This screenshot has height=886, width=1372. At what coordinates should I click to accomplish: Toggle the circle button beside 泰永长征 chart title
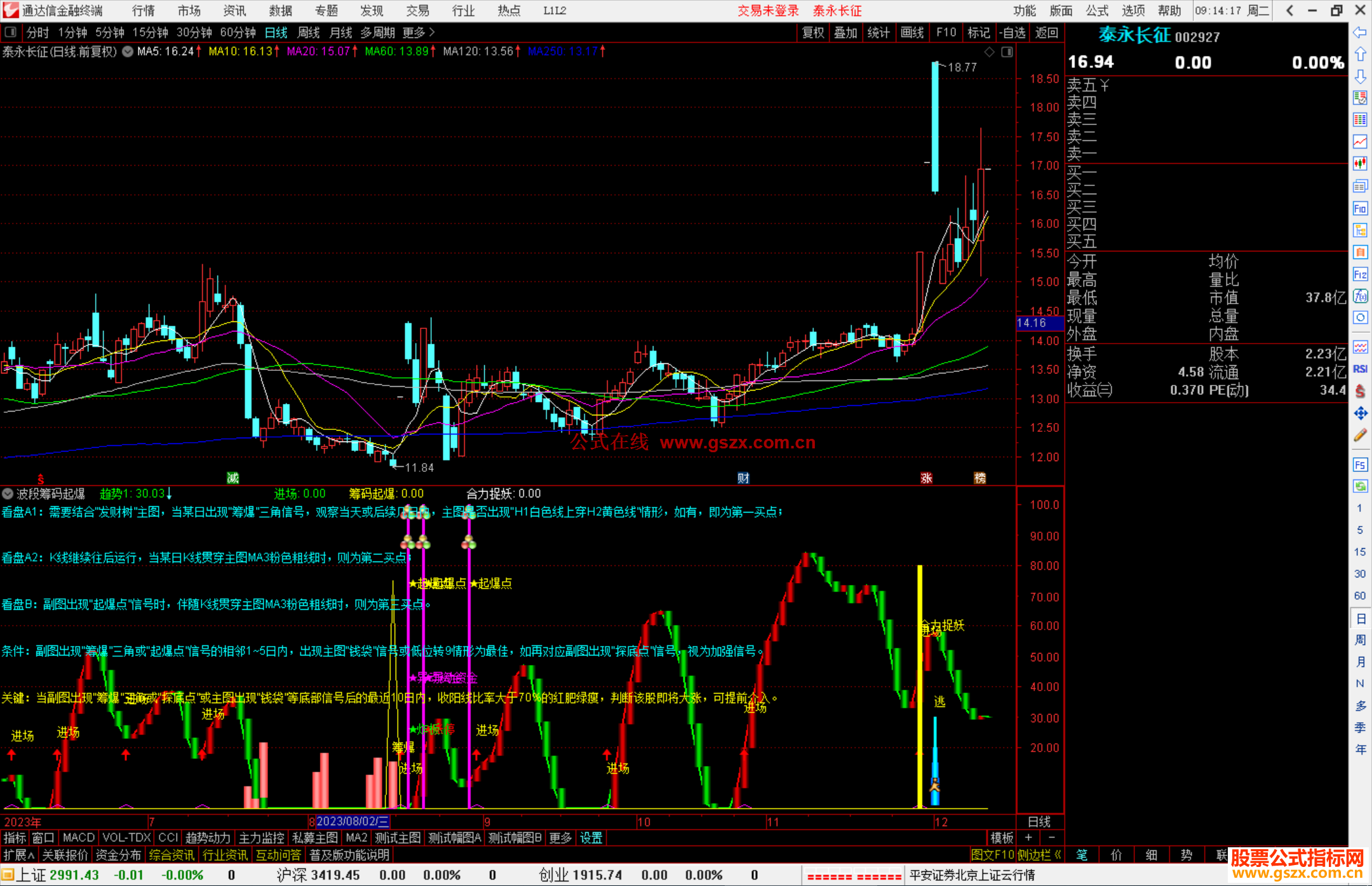(x=128, y=51)
